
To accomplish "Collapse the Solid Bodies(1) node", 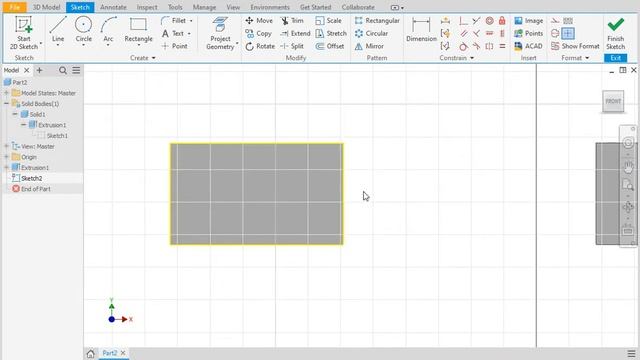I will click(x=7, y=104).
